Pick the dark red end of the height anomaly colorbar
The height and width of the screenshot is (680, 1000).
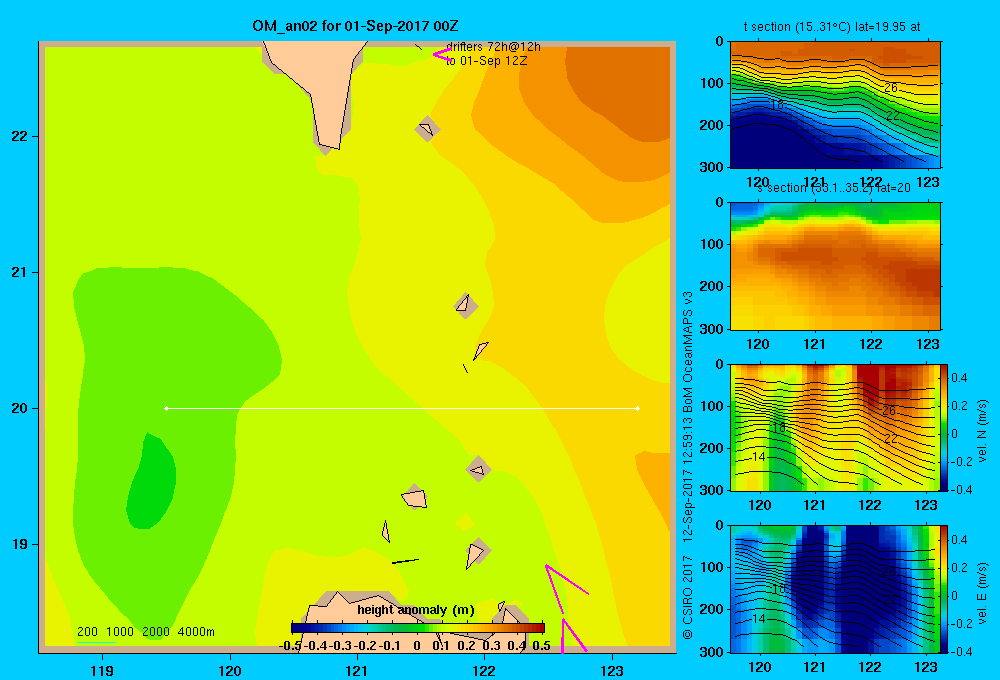click(x=538, y=628)
